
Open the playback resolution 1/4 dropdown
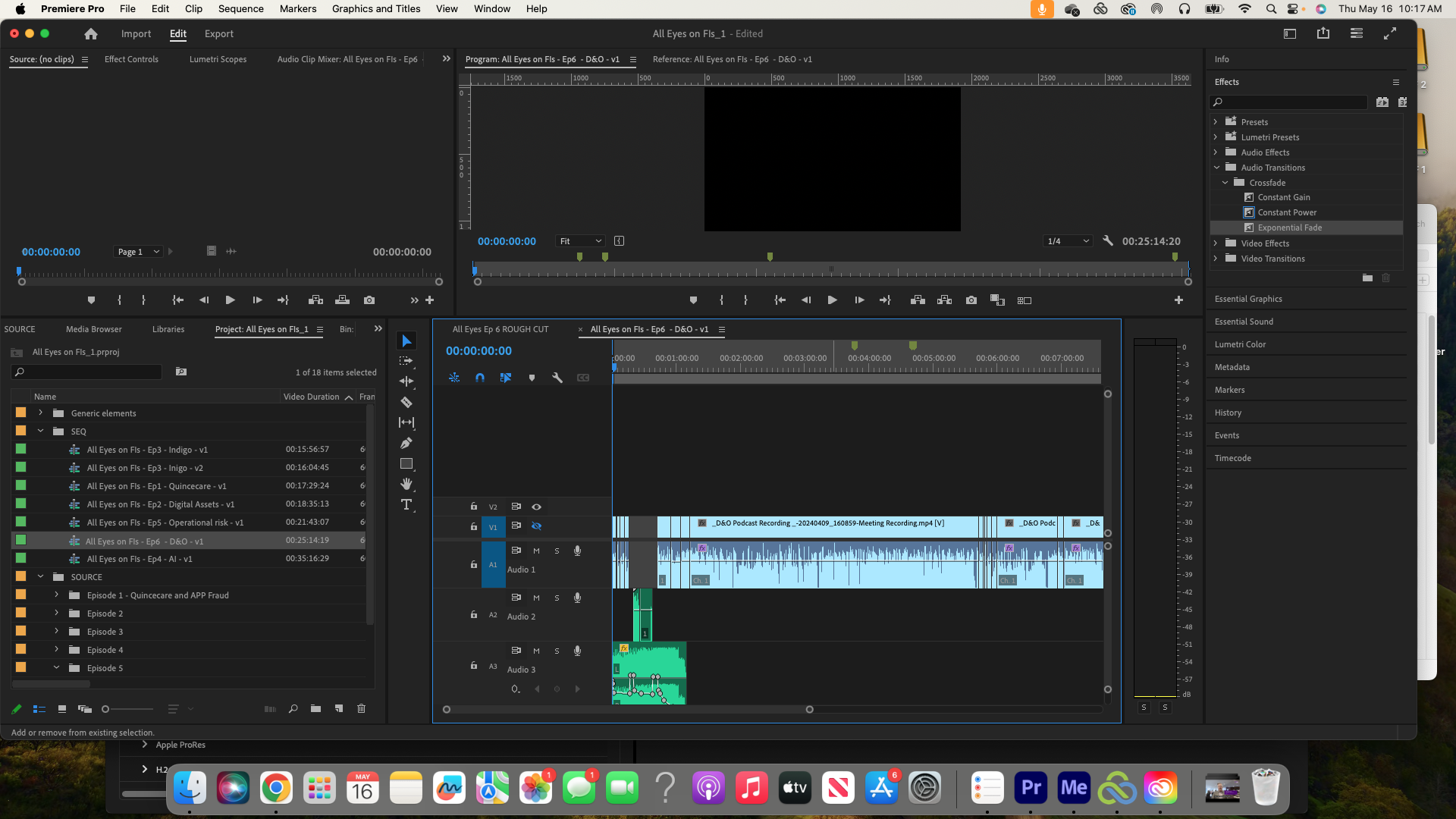click(x=1068, y=240)
